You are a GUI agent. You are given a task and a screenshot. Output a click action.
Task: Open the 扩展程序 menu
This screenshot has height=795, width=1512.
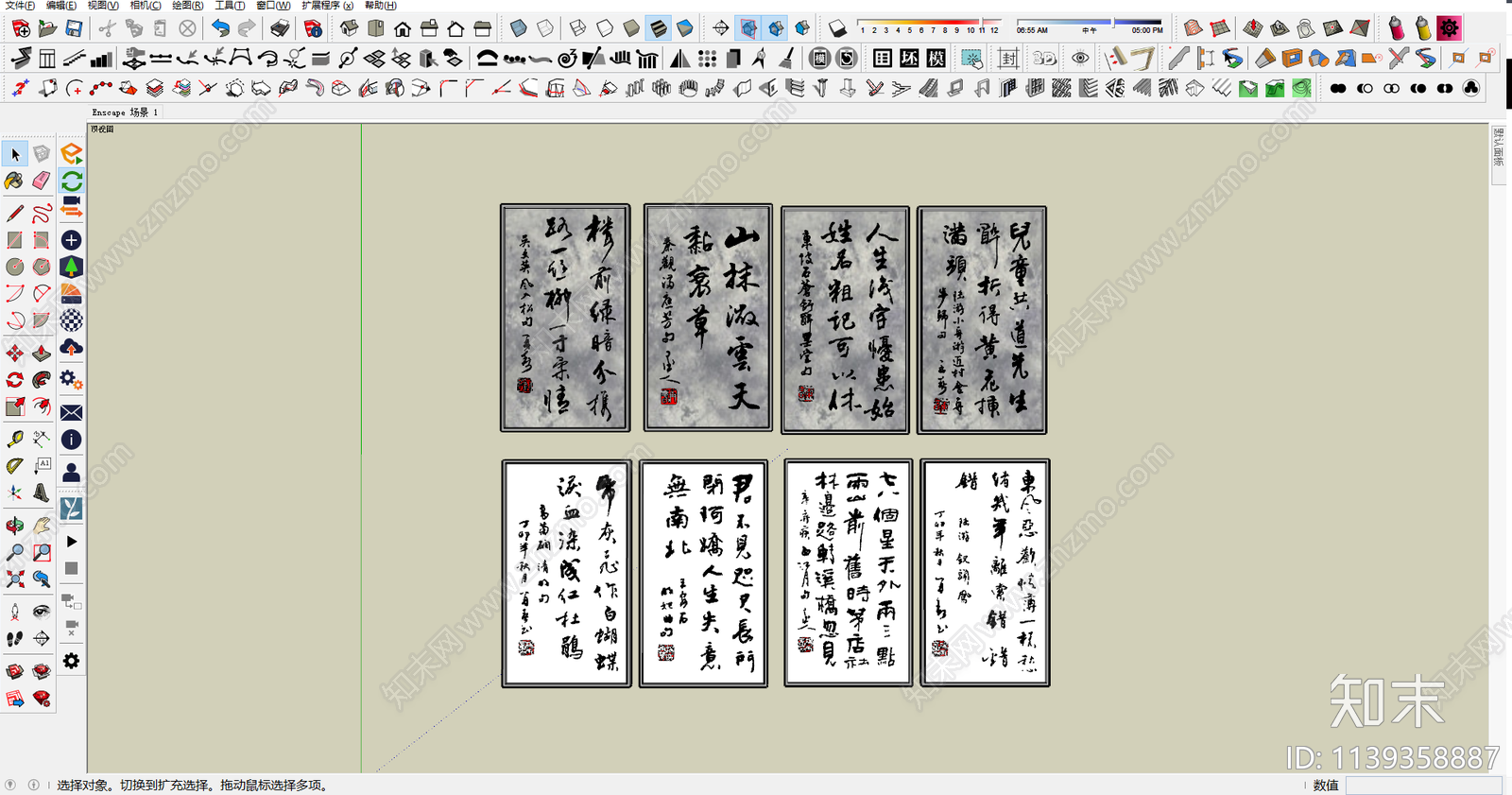pyautogui.click(x=327, y=6)
